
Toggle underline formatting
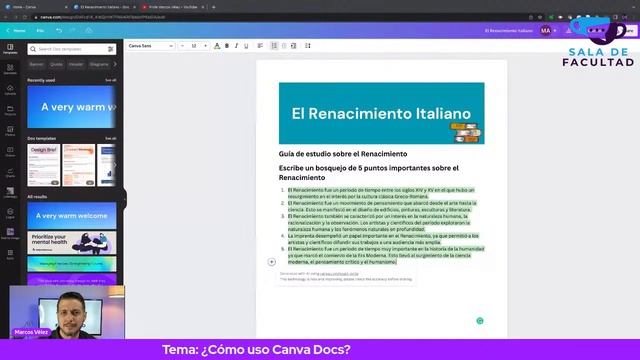pyautogui.click(x=246, y=46)
